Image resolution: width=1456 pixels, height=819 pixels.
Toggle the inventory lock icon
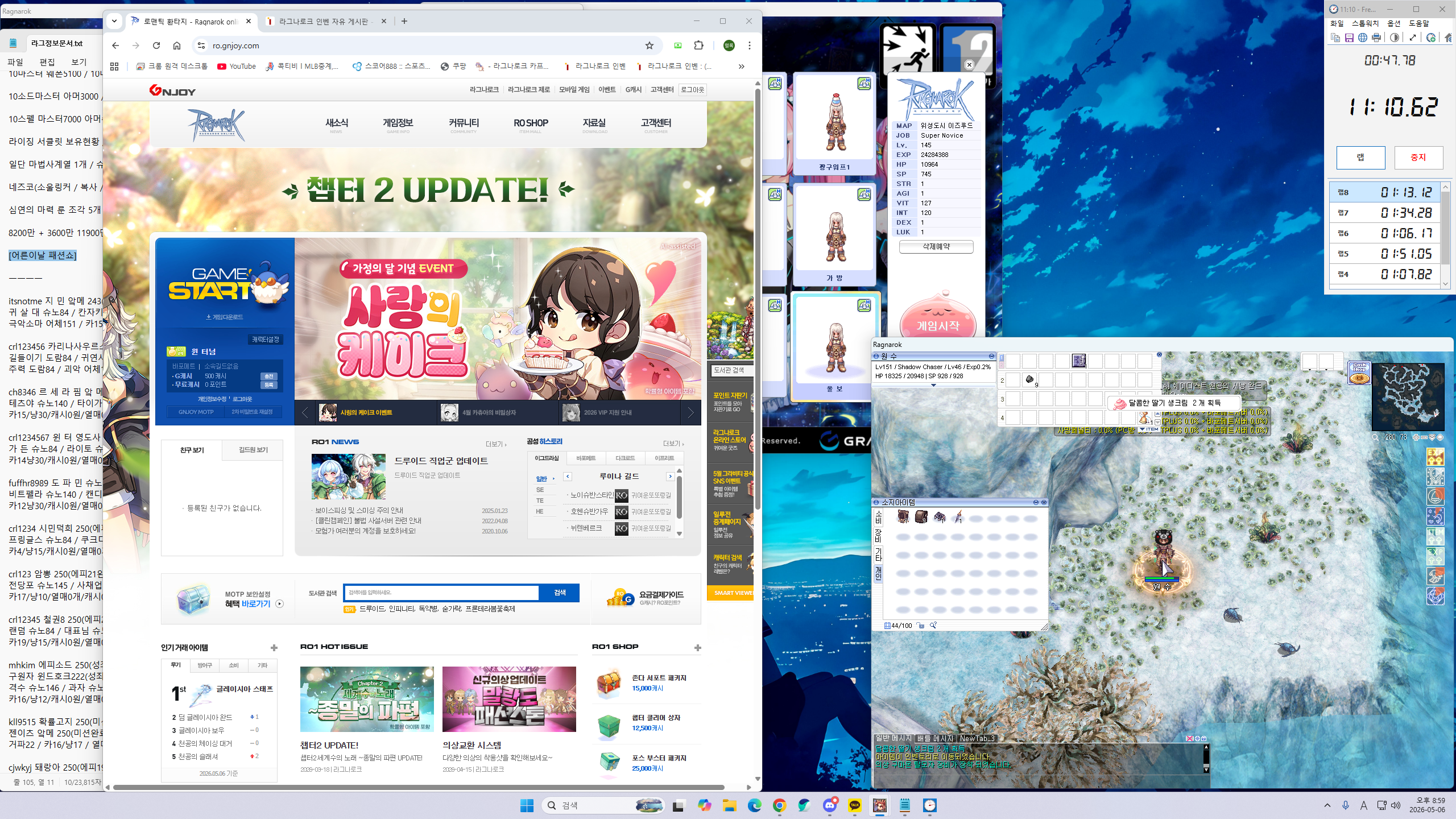(x=920, y=626)
